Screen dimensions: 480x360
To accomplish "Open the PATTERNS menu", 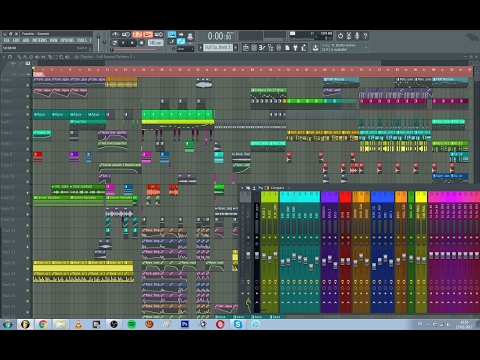I will 39,40.
